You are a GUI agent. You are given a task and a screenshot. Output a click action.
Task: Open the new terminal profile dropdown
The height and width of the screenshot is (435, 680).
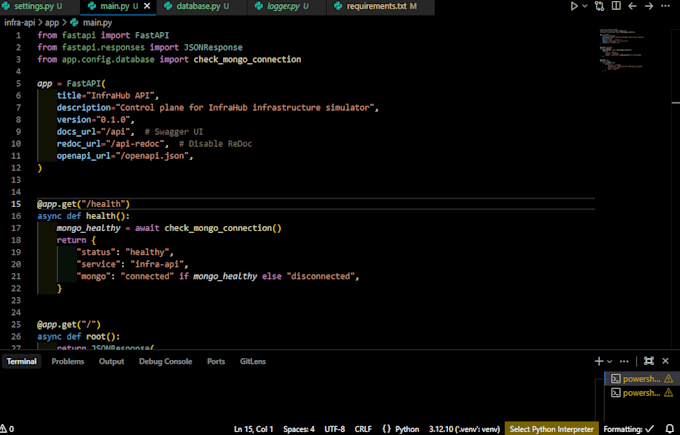(x=609, y=361)
